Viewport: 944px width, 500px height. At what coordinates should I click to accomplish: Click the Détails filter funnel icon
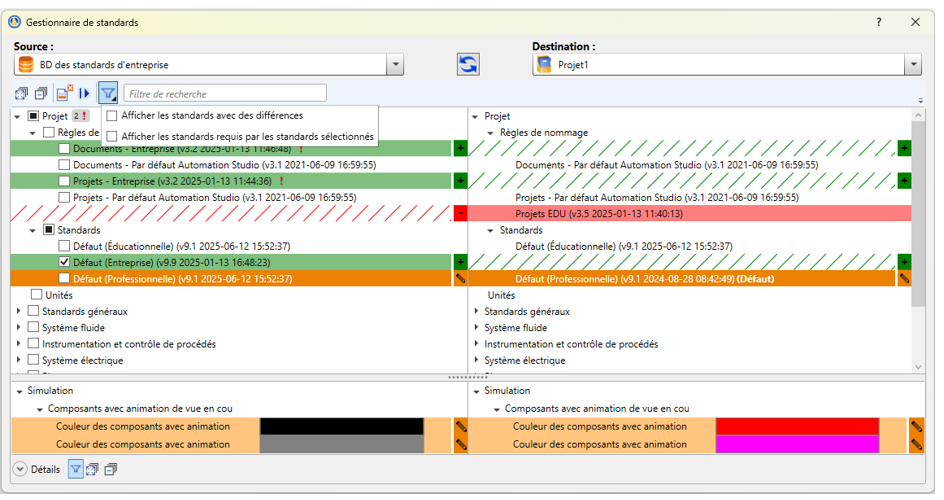75,469
